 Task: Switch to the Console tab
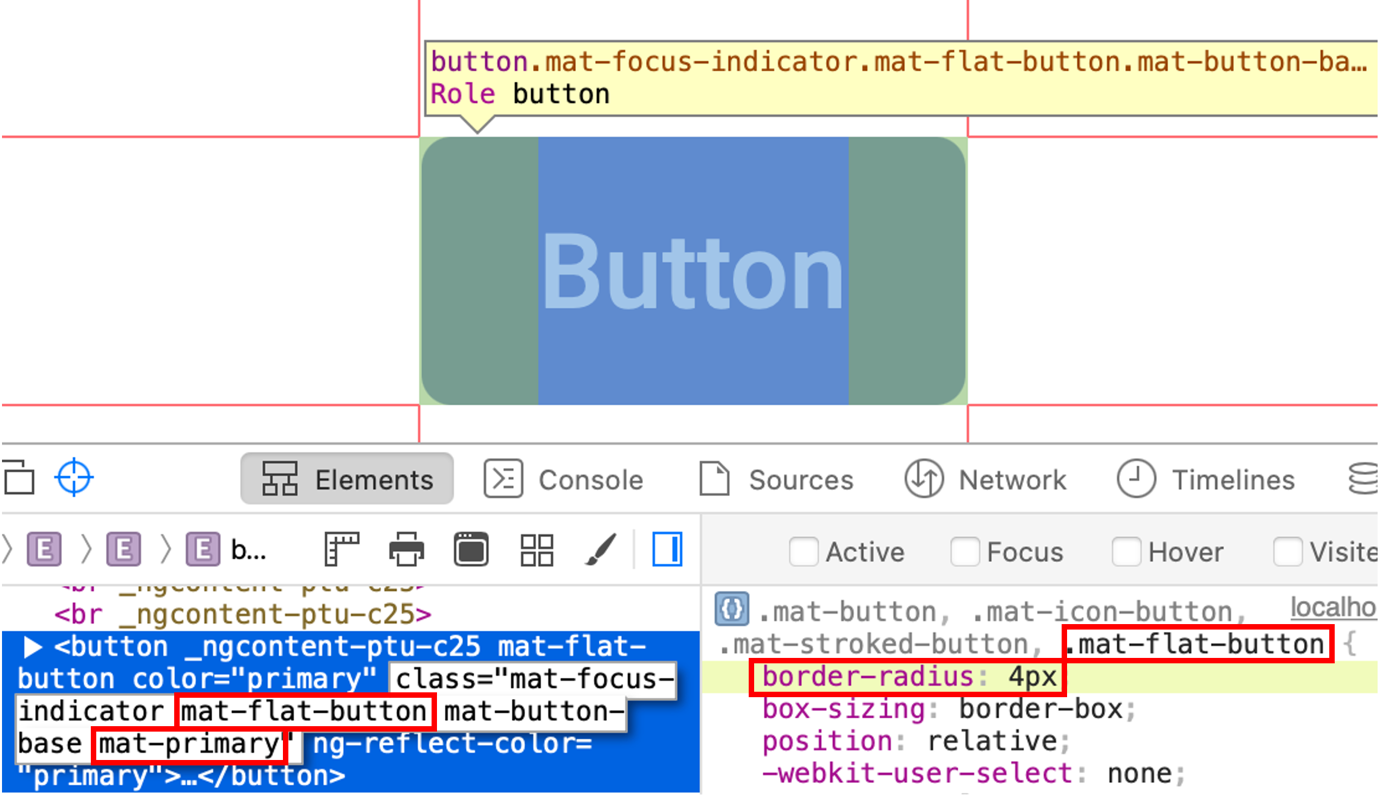coord(564,479)
